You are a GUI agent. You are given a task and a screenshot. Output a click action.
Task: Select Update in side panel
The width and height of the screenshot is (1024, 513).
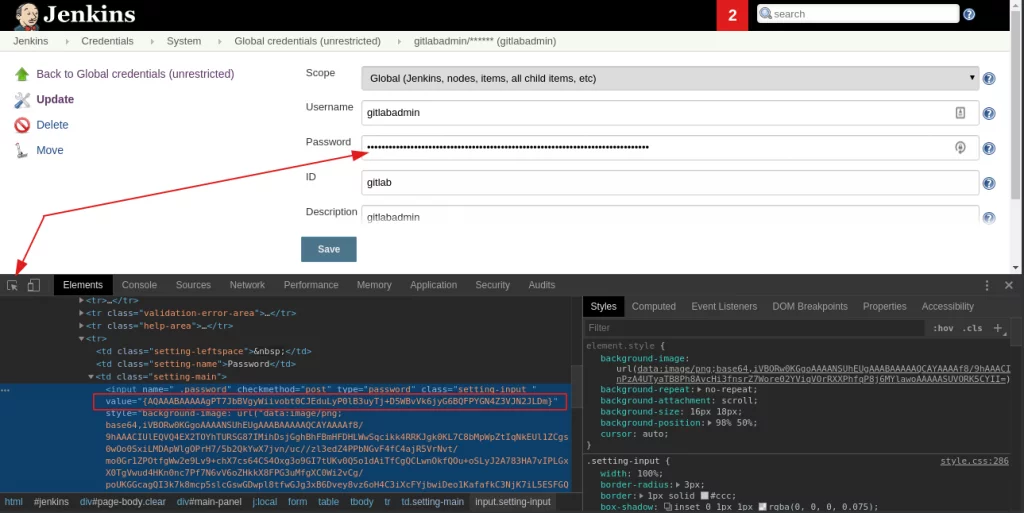point(55,99)
